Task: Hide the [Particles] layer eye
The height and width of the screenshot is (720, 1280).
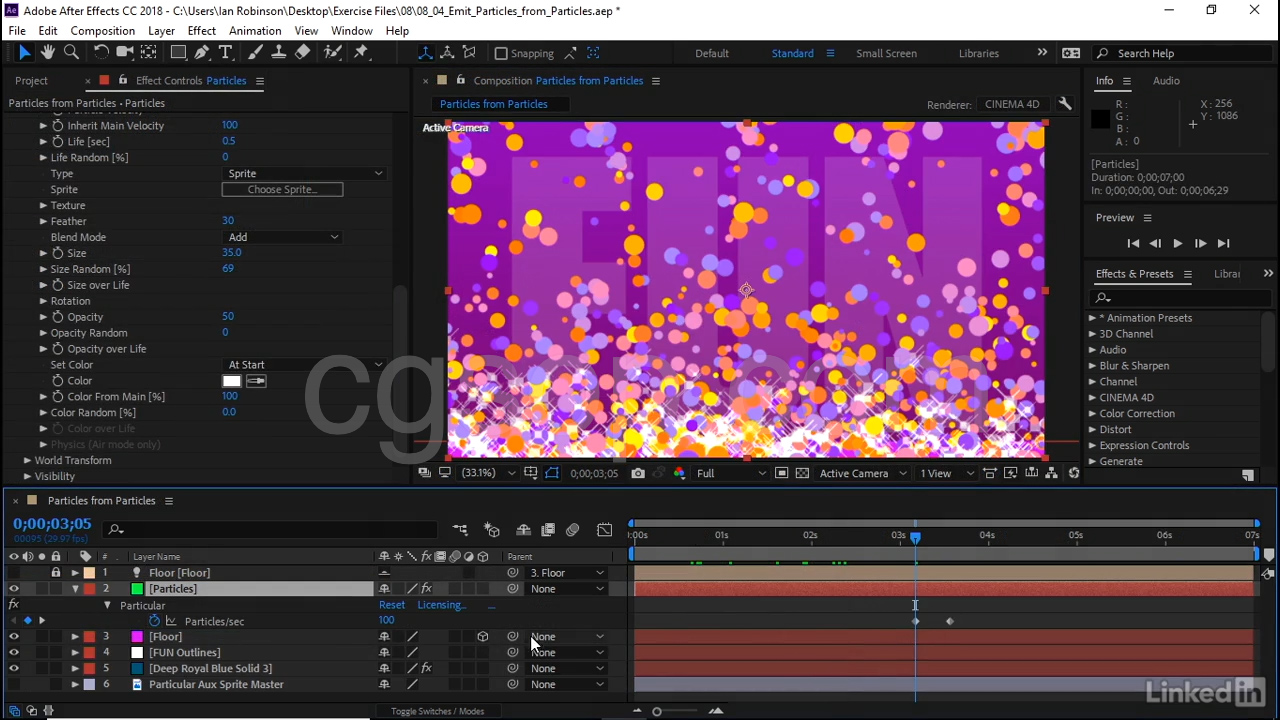Action: [14, 589]
